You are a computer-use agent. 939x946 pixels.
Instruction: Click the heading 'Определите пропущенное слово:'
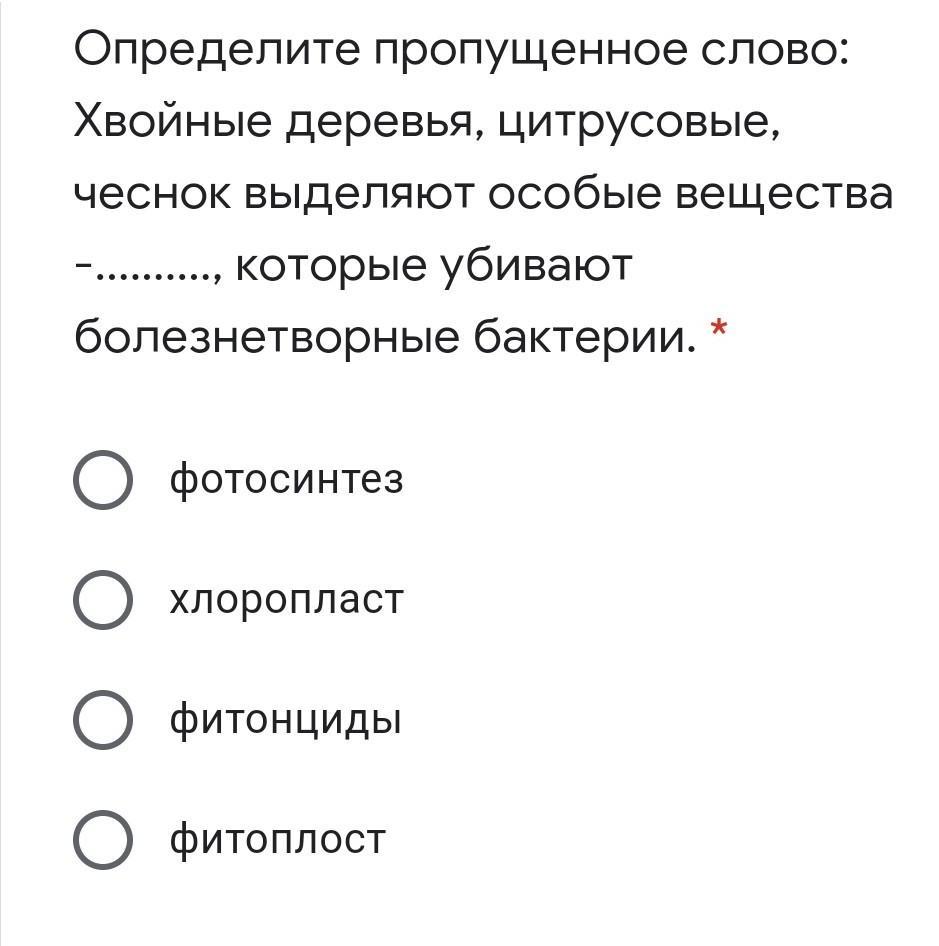pyautogui.click(x=462, y=52)
